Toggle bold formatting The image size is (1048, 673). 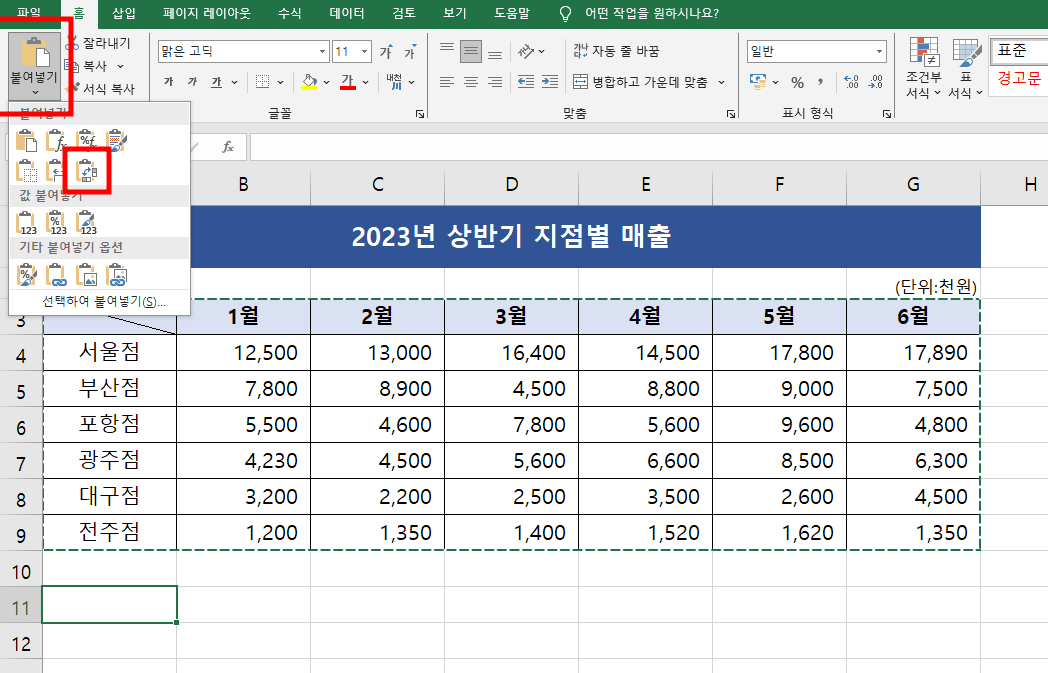click(x=168, y=82)
